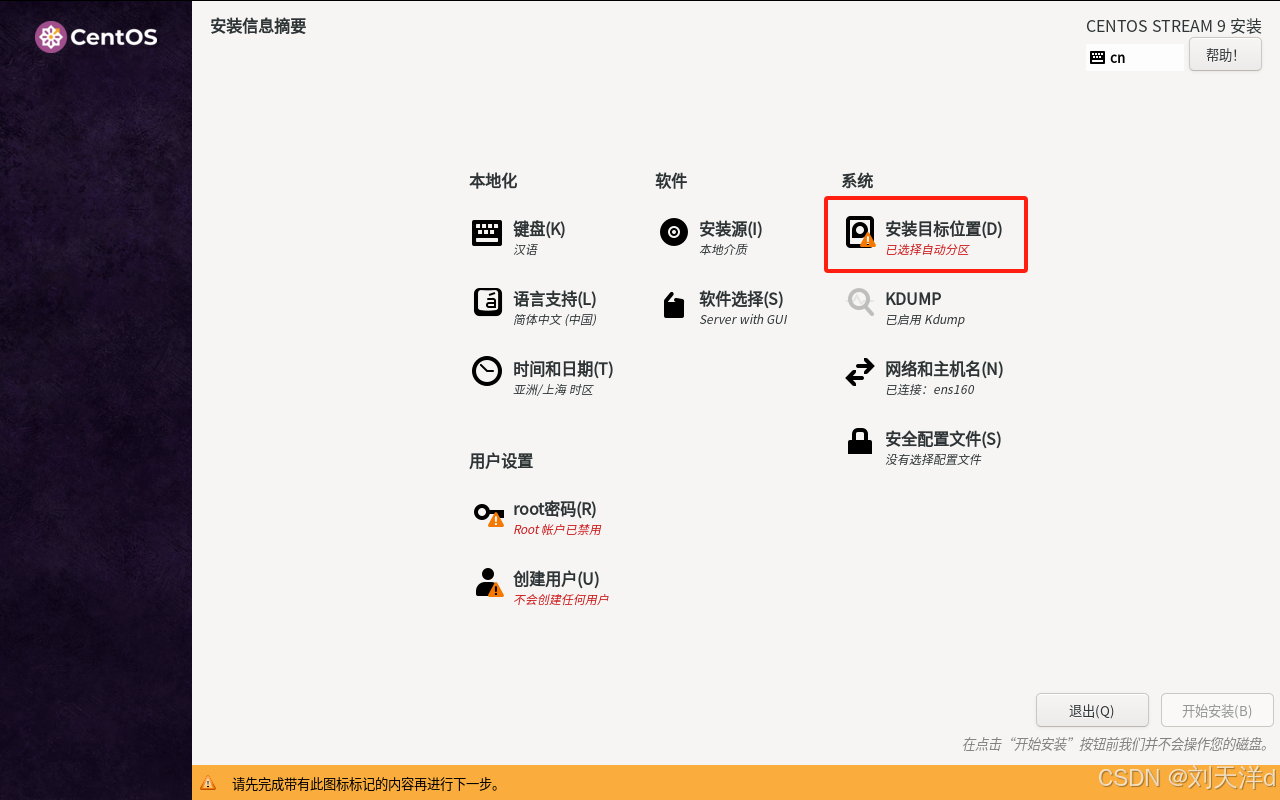
Task: Click the 本地化 section heading
Action: point(493,181)
